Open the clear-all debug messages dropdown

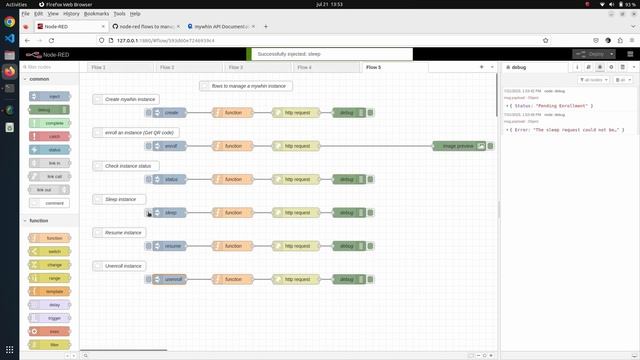(x=623, y=80)
